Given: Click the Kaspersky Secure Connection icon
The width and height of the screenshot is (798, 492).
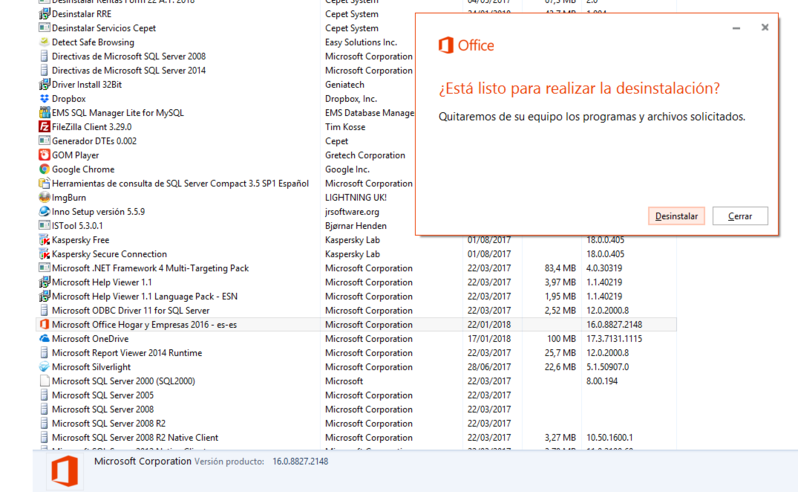Looking at the screenshot, I should click(44, 254).
